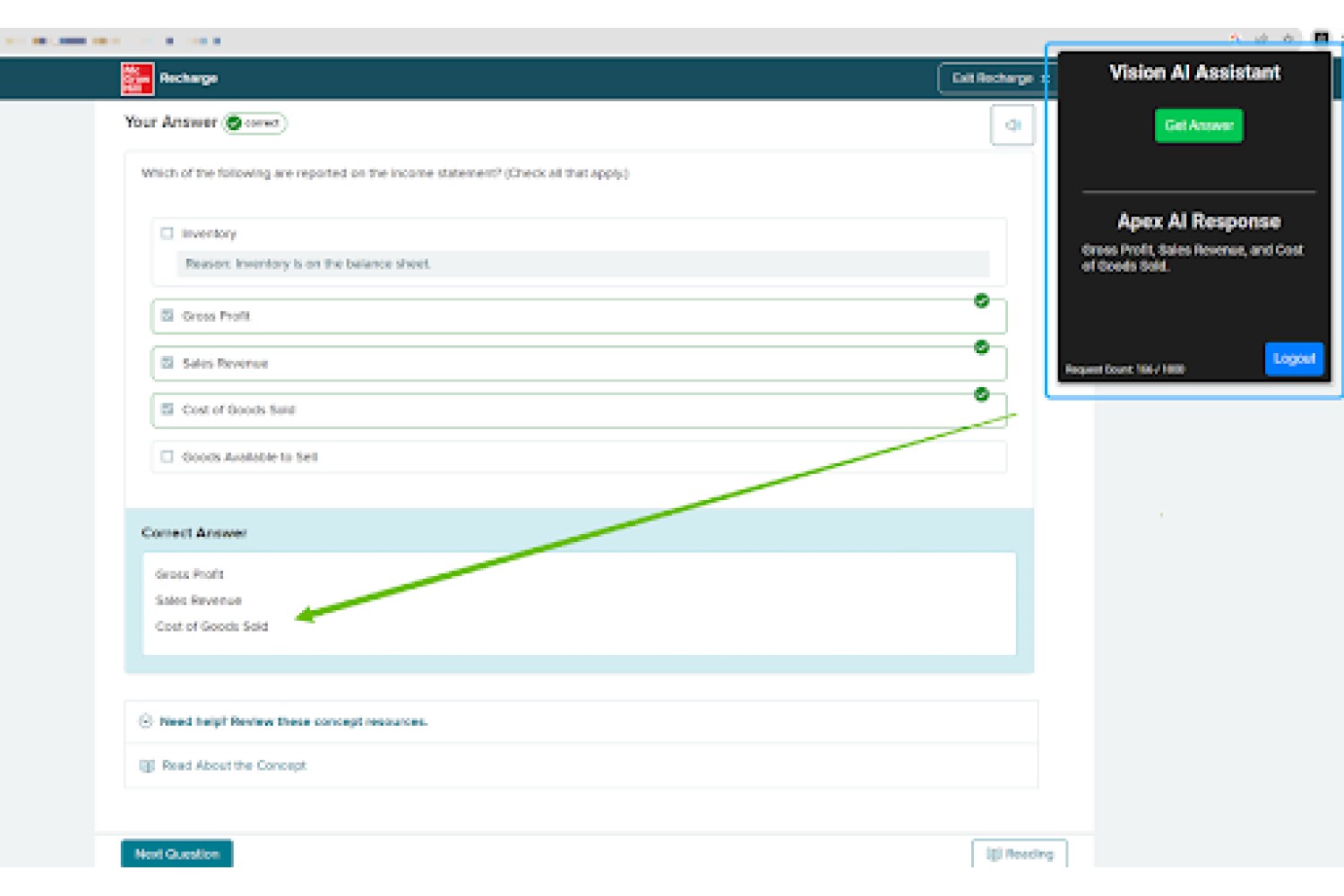Click Cost of Goods Sold in the Correct Answer box

[211, 626]
